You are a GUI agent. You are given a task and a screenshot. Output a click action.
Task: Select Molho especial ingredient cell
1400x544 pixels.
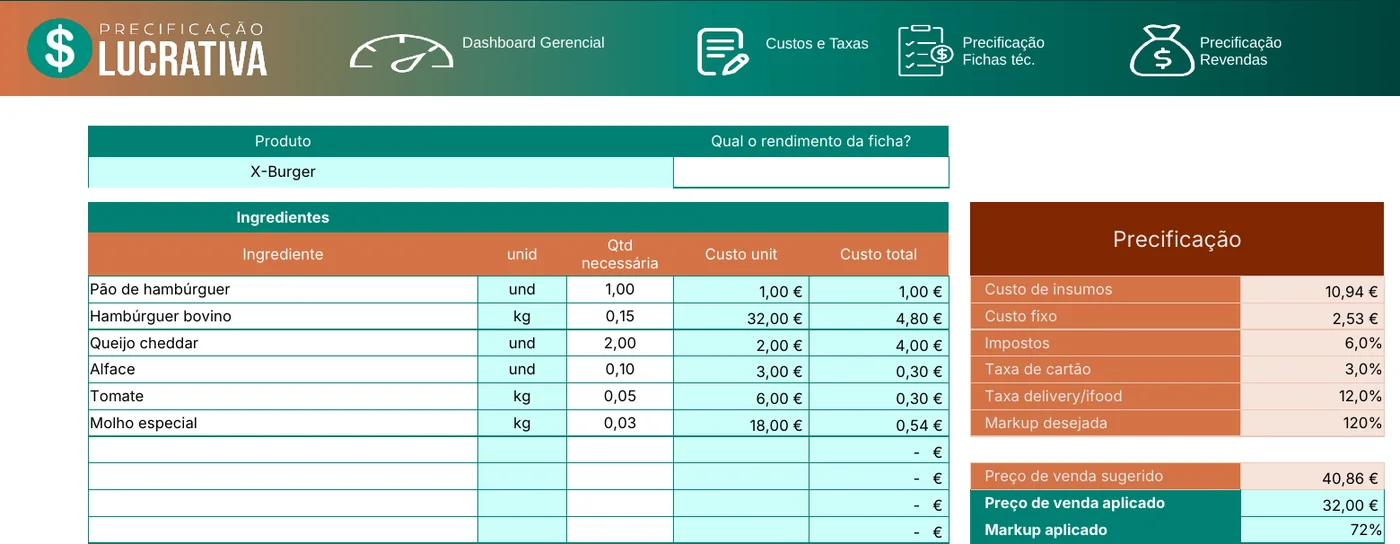[283, 423]
